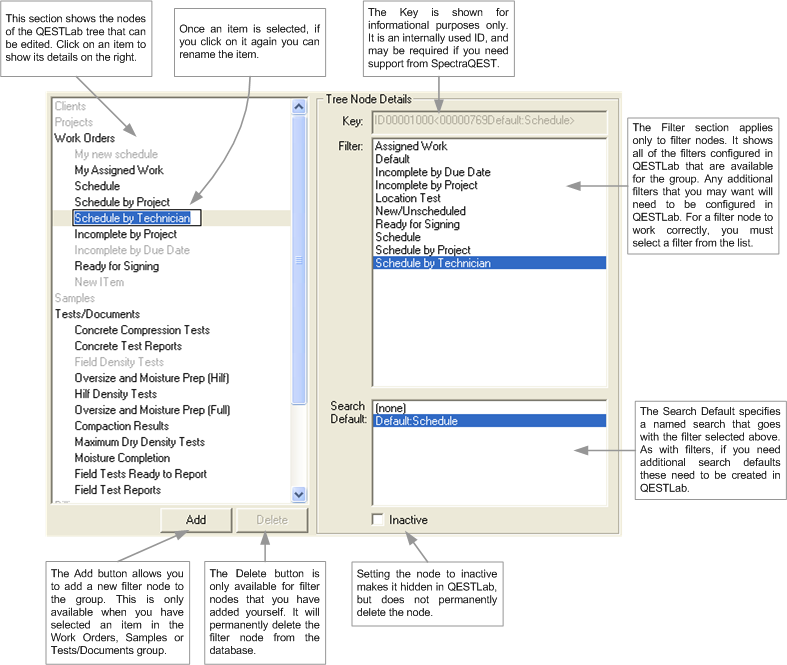Image resolution: width=787 pixels, height=665 pixels.
Task: Click the Key ID text field
Action: 489,121
